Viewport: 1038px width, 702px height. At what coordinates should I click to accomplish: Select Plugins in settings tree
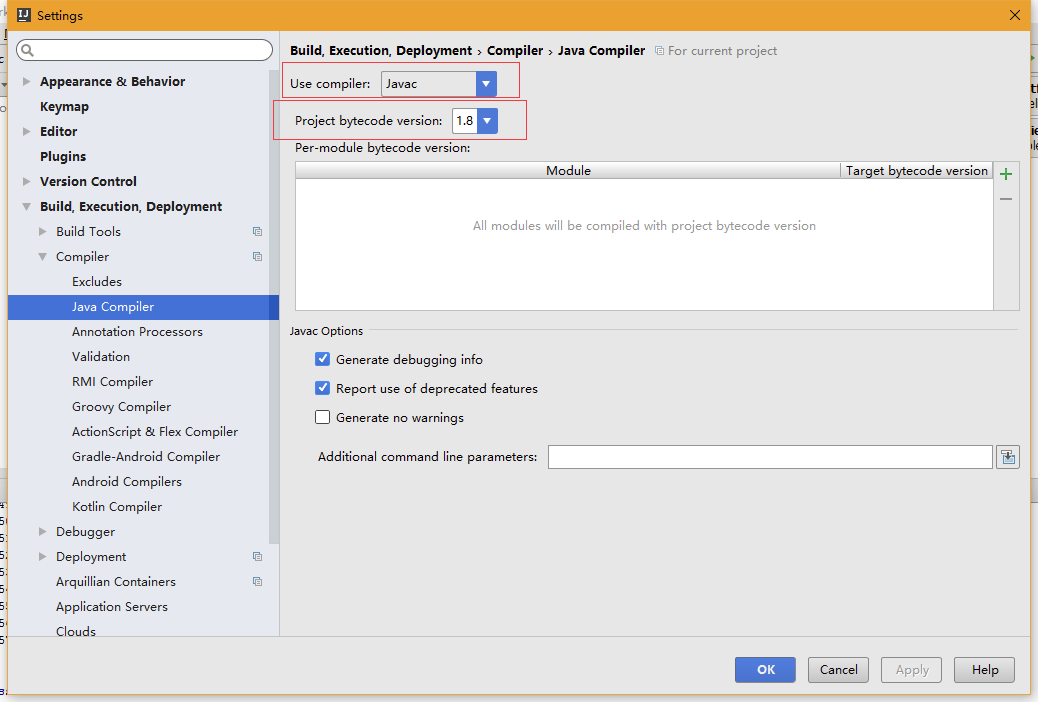pyautogui.click(x=63, y=157)
